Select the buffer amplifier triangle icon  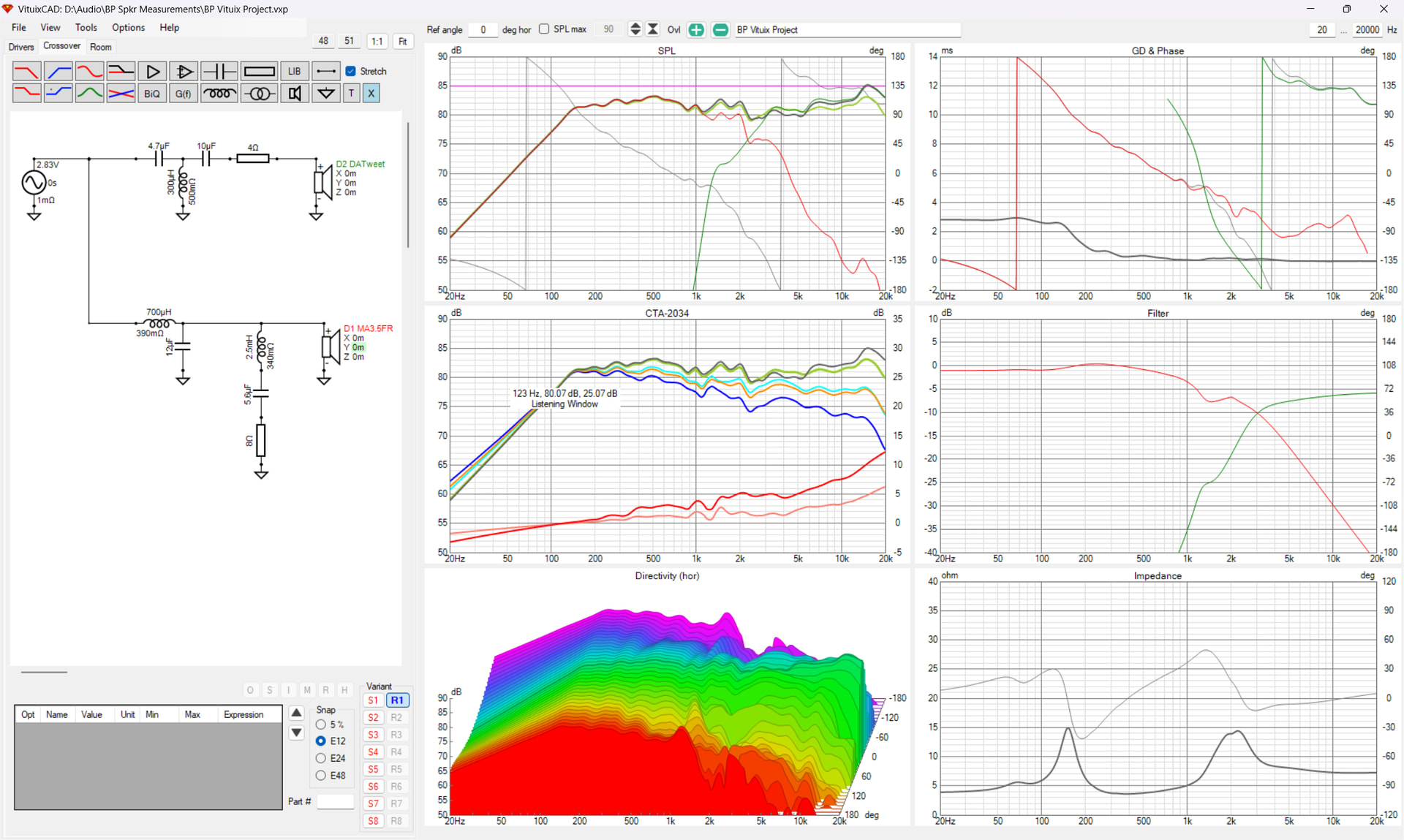tap(153, 71)
